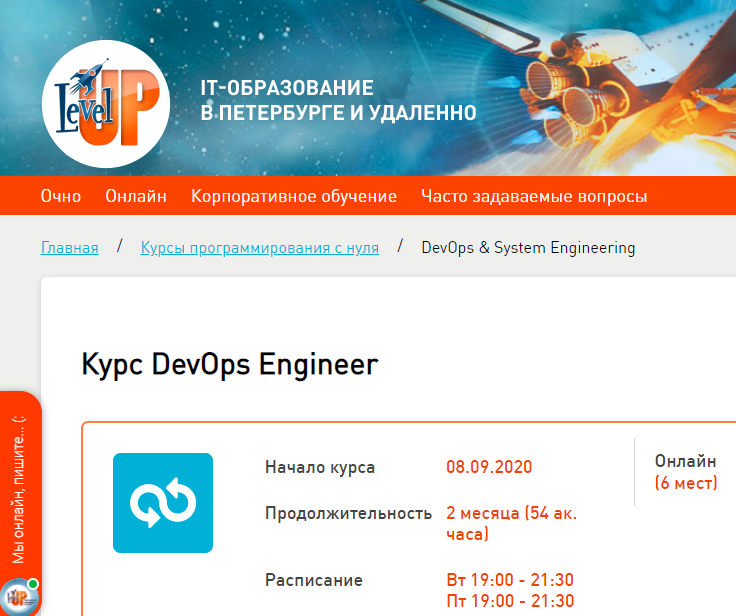Viewport: 736px width, 616px height.
Task: Open Корпоративное обучение menu item
Action: click(x=294, y=196)
